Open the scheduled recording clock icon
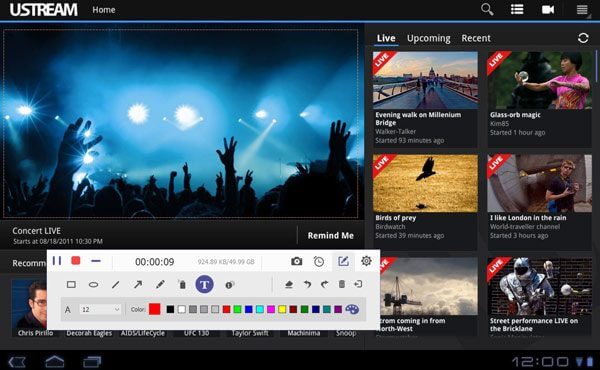 click(x=319, y=261)
